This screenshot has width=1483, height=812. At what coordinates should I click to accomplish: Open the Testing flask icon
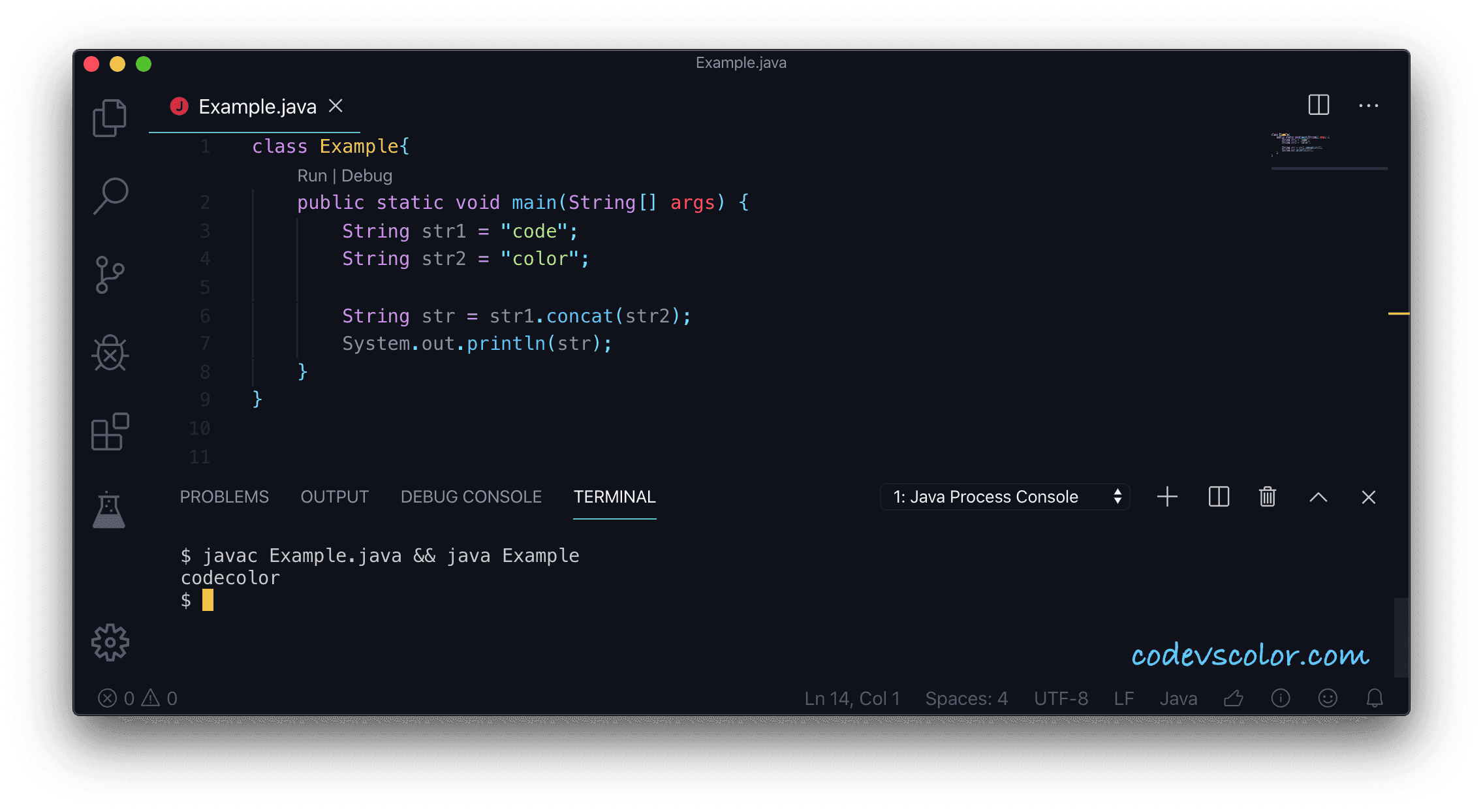click(109, 509)
